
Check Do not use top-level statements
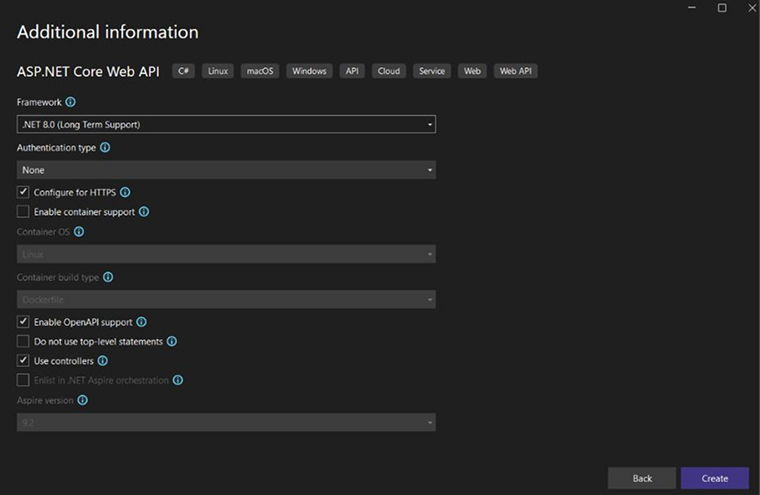[23, 341]
